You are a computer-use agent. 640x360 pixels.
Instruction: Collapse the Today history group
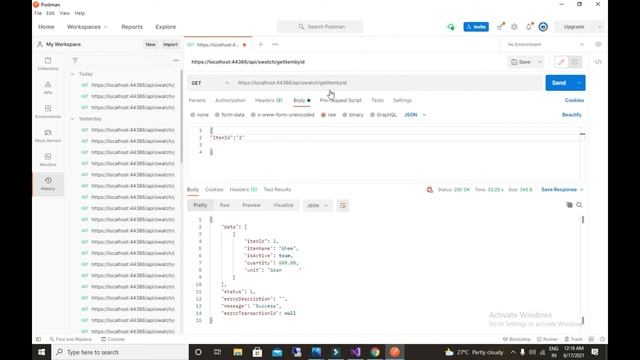(73, 74)
